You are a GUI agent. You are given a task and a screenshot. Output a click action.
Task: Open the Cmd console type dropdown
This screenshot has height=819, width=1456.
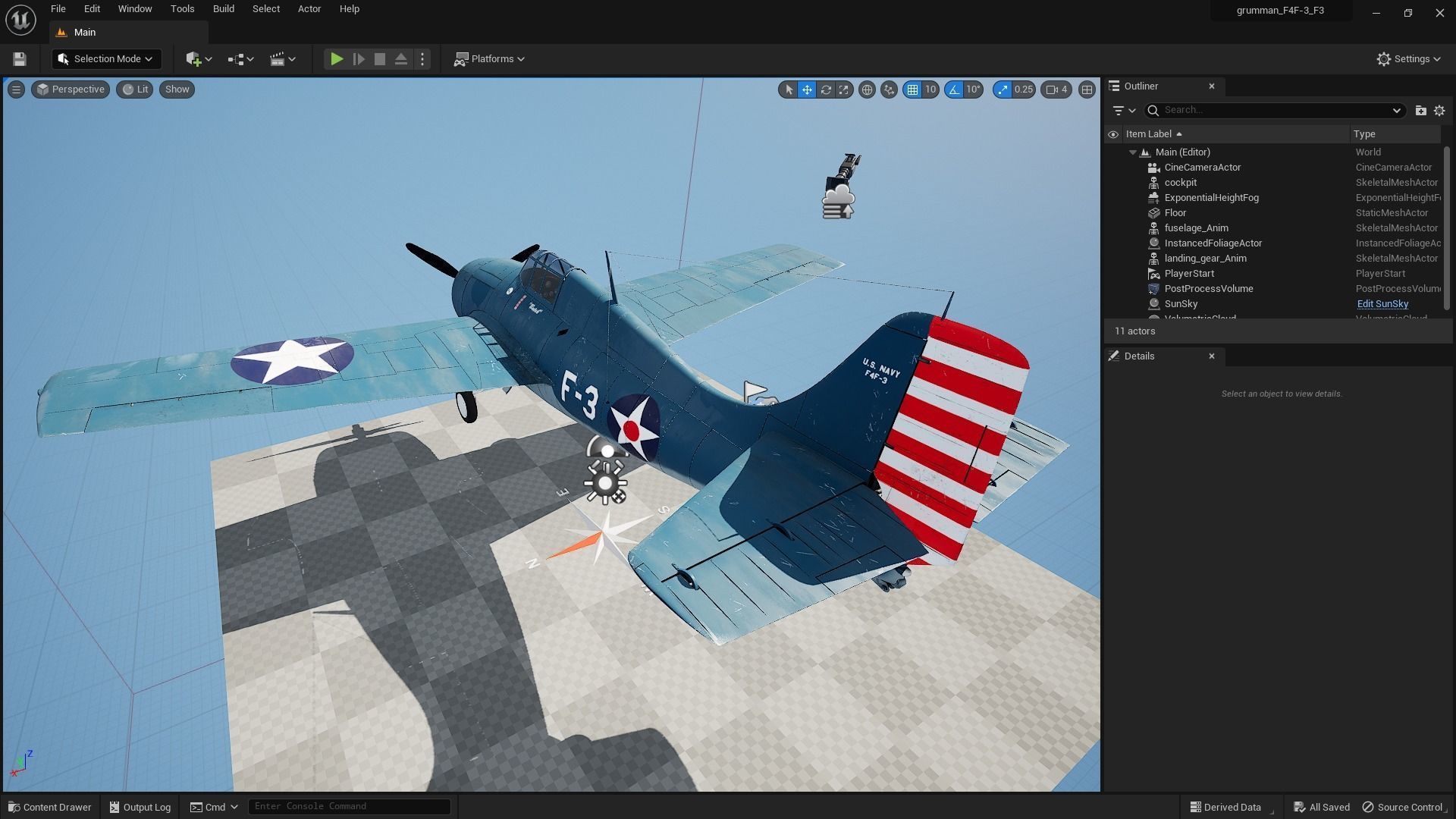point(214,807)
